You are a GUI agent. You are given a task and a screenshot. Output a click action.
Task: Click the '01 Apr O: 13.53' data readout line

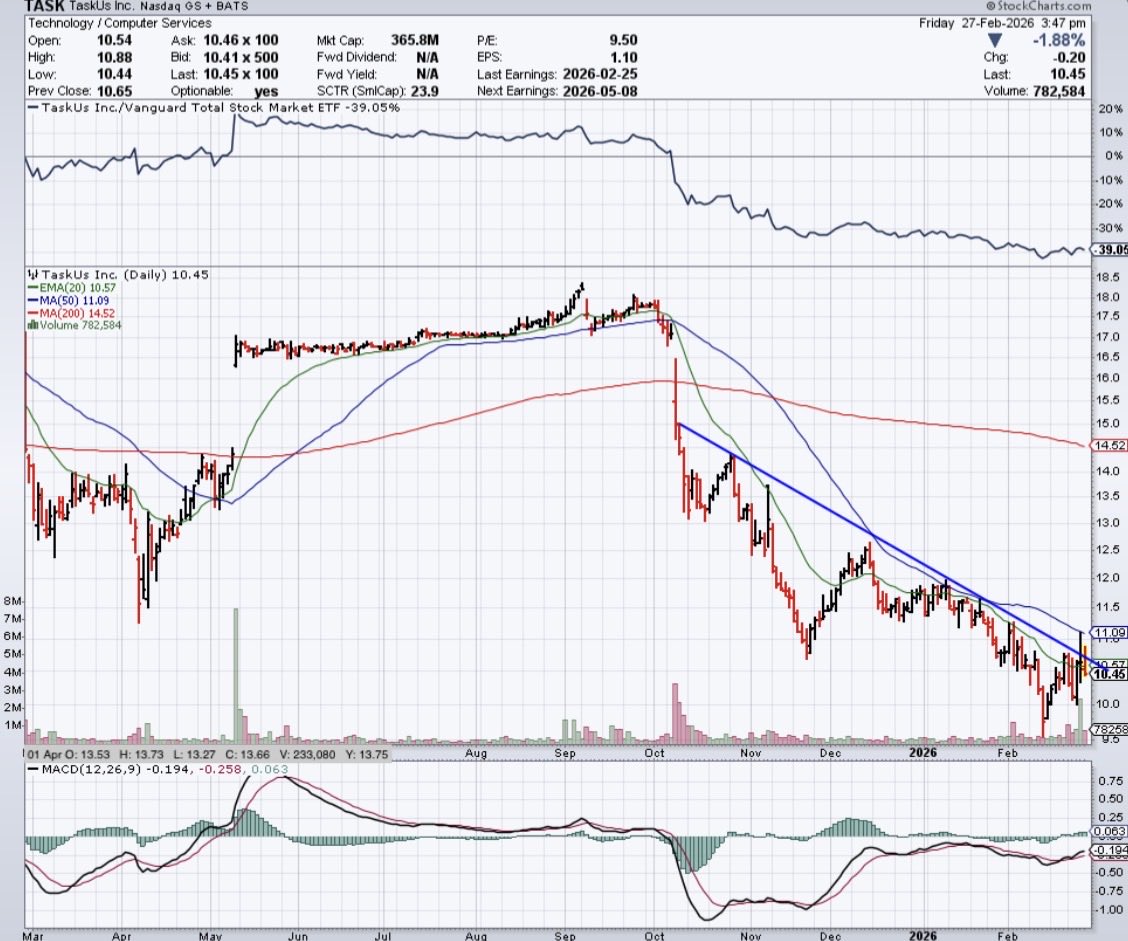coord(207,754)
